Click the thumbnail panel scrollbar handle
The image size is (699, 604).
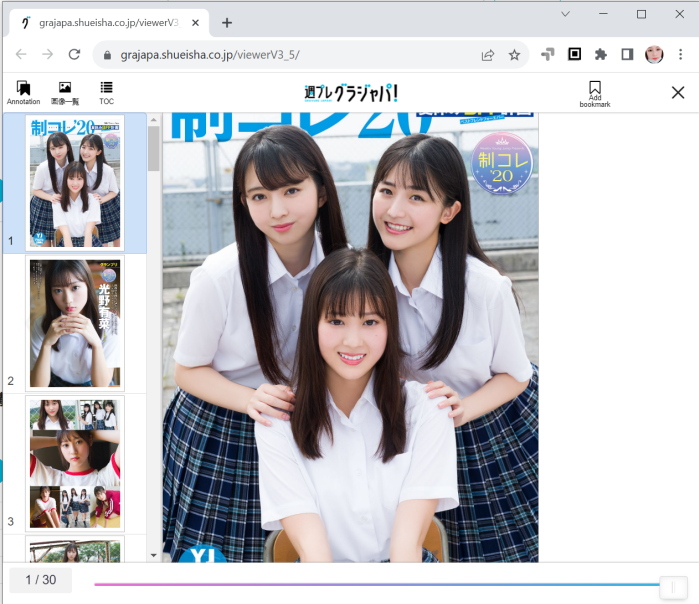point(153,148)
